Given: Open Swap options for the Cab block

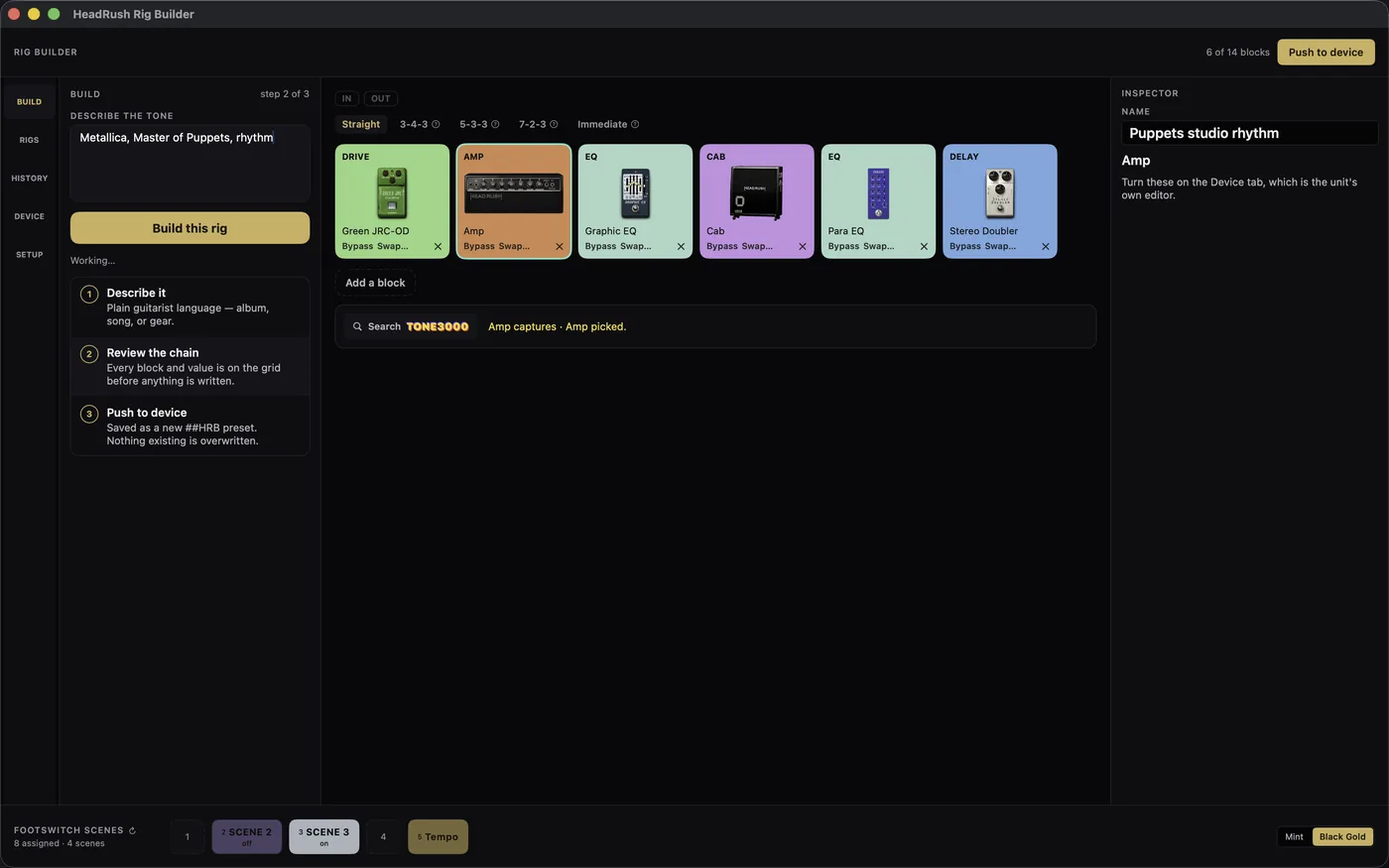Looking at the screenshot, I should coord(757,246).
